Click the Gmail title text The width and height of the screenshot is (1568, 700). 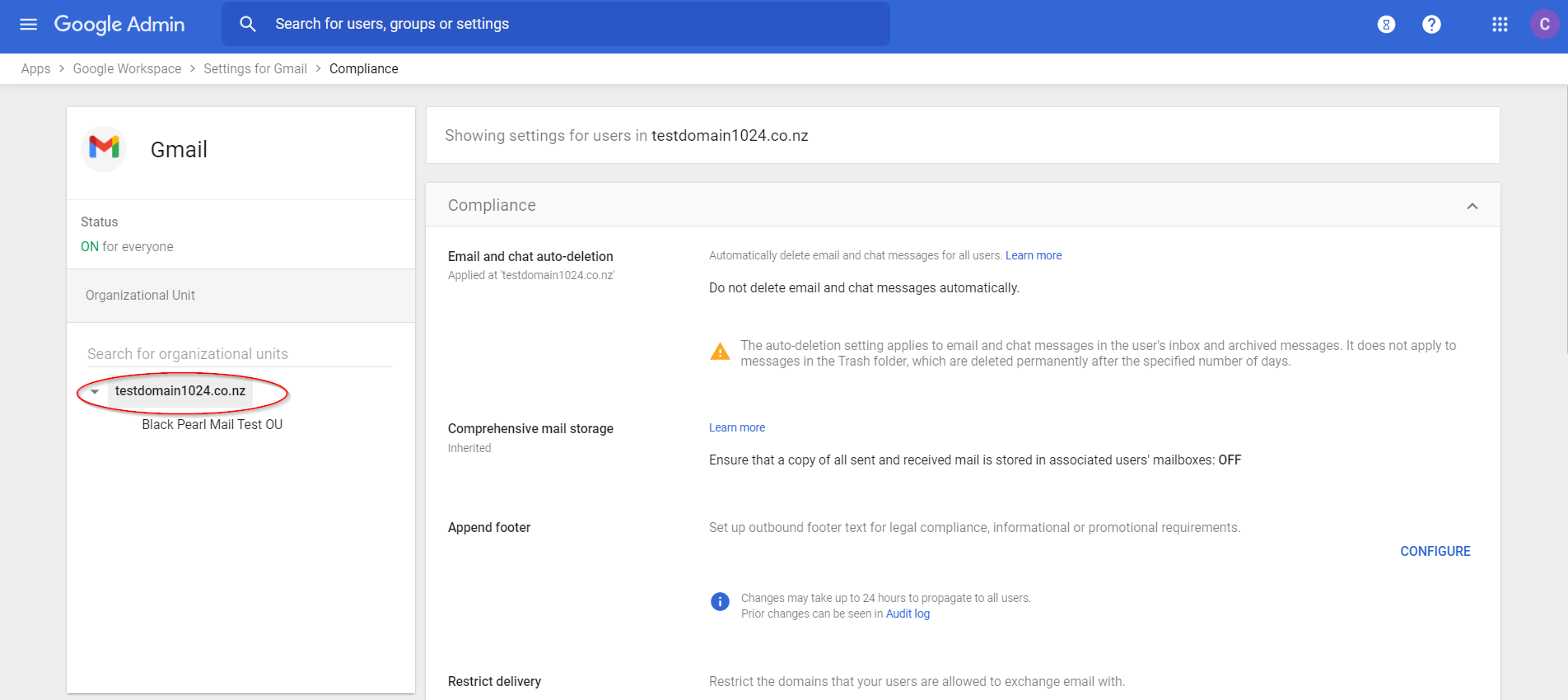pos(179,150)
